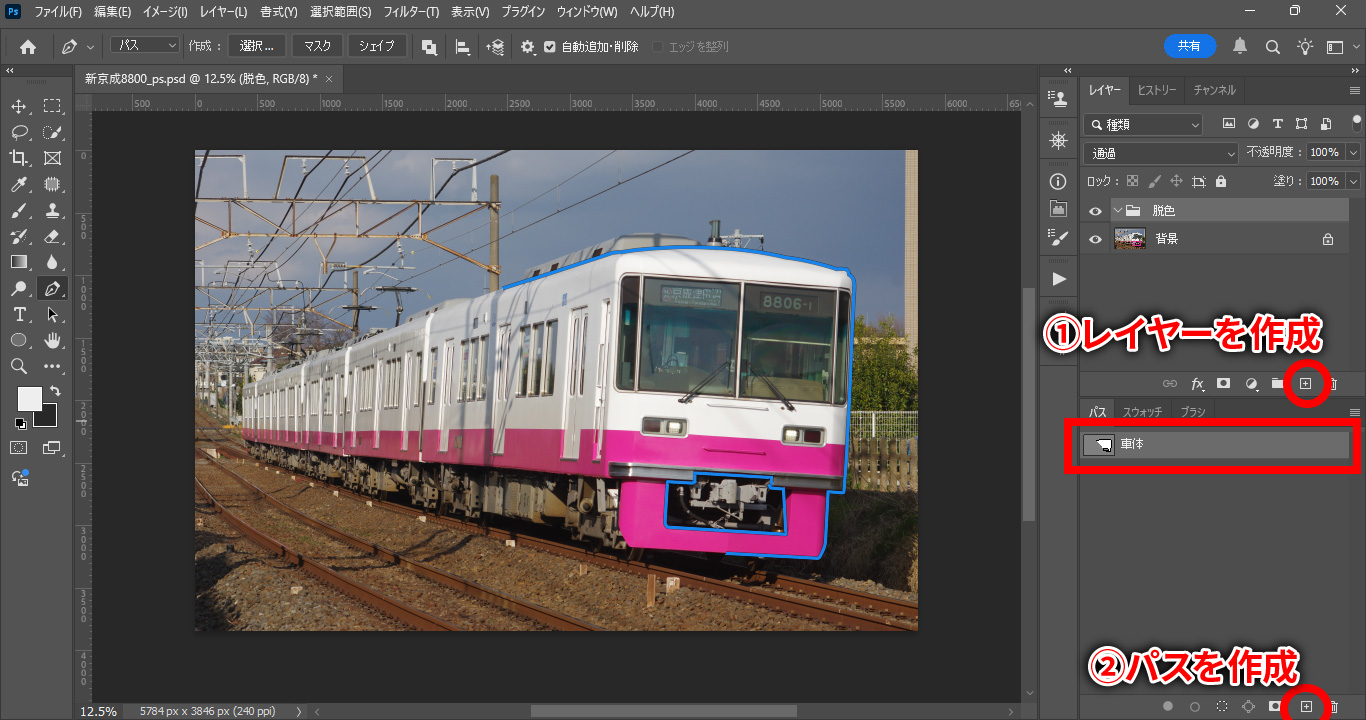The height and width of the screenshot is (720, 1366).
Task: Select the Eraser tool
Action: 53,236
